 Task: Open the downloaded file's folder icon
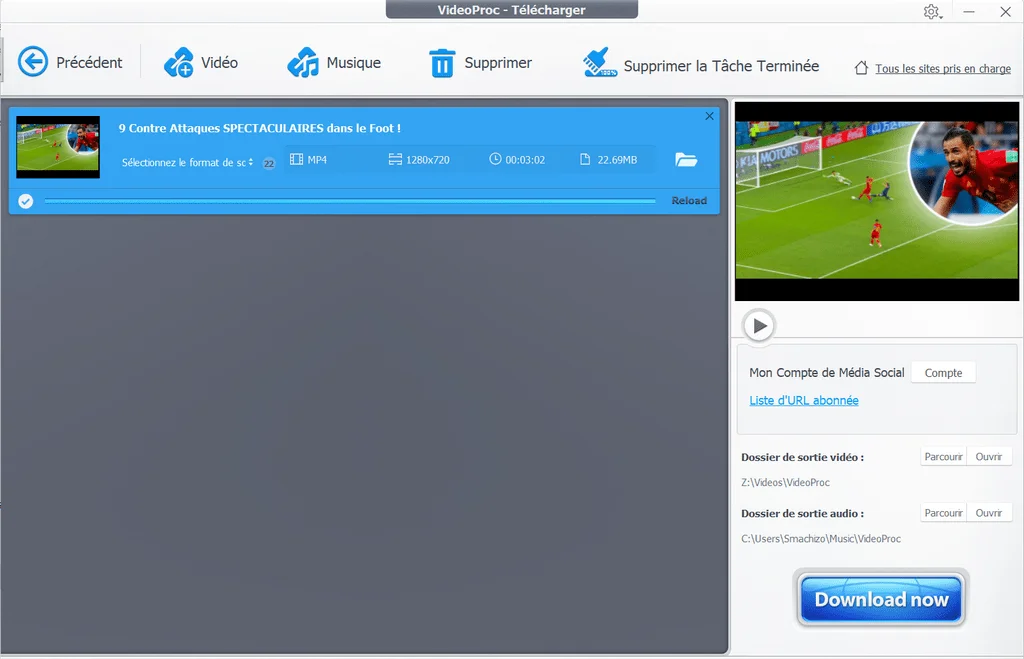tap(686, 160)
